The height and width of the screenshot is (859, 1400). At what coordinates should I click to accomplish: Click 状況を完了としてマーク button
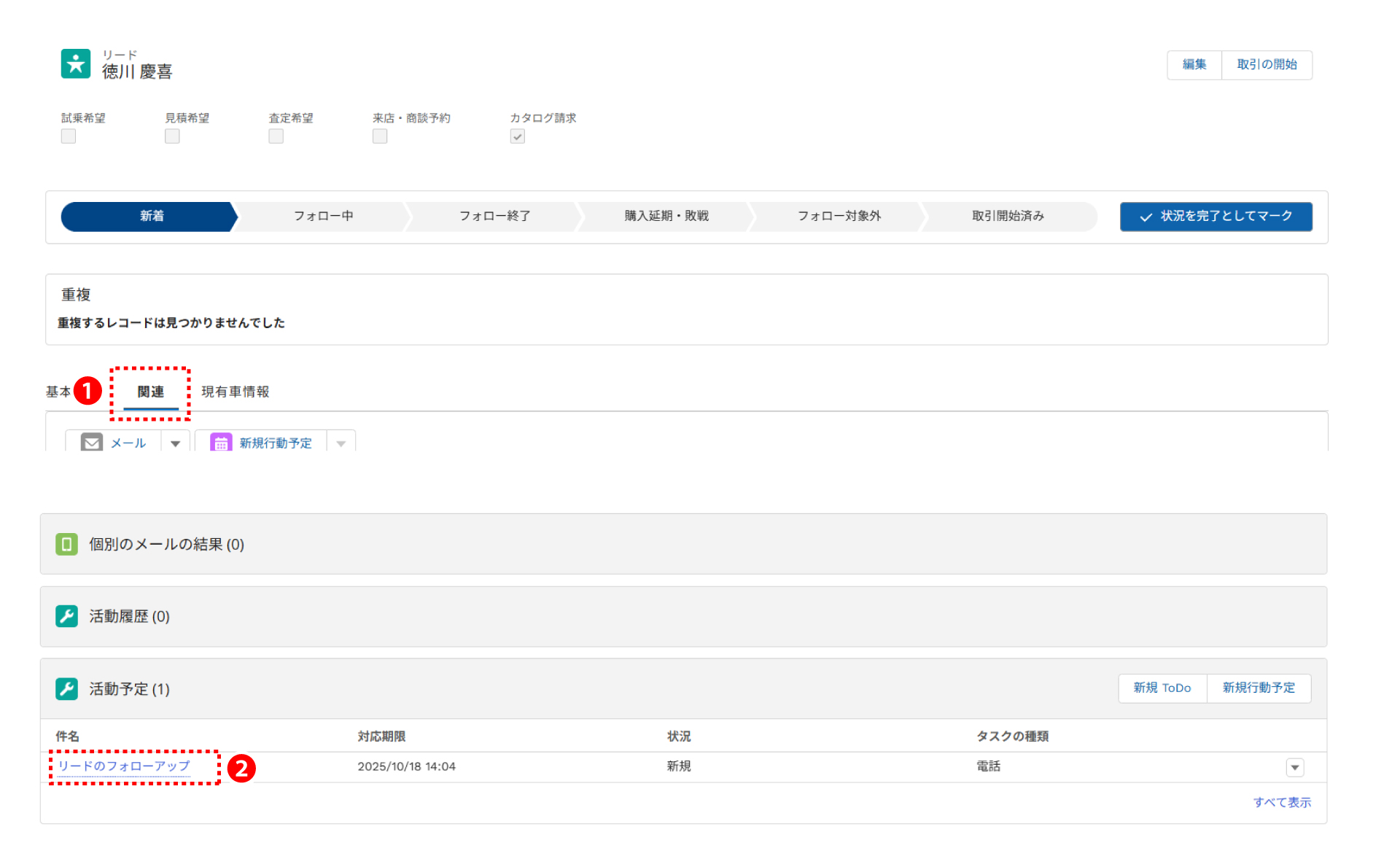pos(1216,217)
